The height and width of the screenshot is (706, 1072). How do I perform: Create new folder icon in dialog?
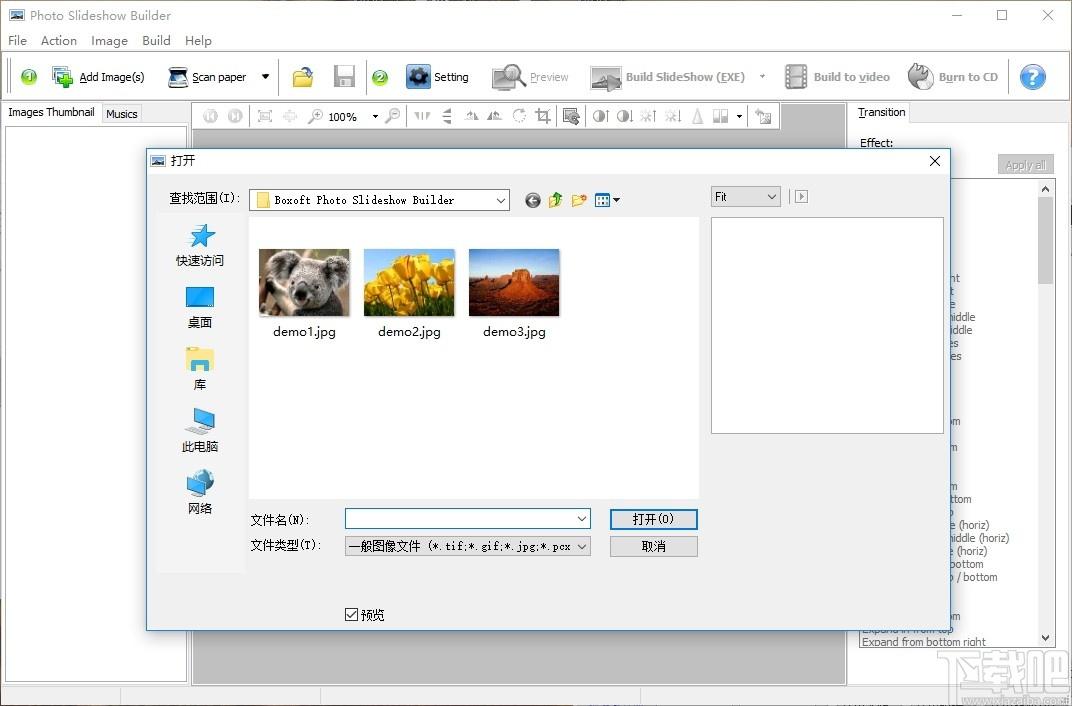[579, 200]
